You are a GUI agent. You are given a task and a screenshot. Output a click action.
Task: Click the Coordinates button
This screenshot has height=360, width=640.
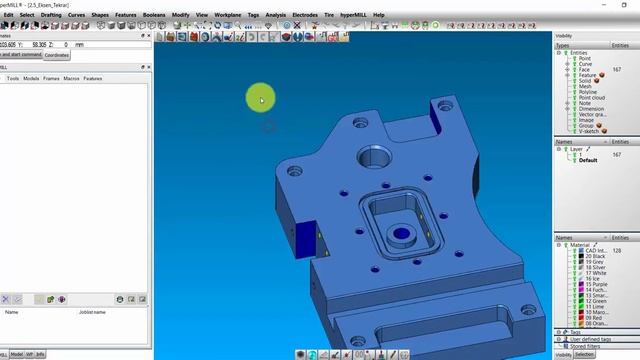[57, 55]
